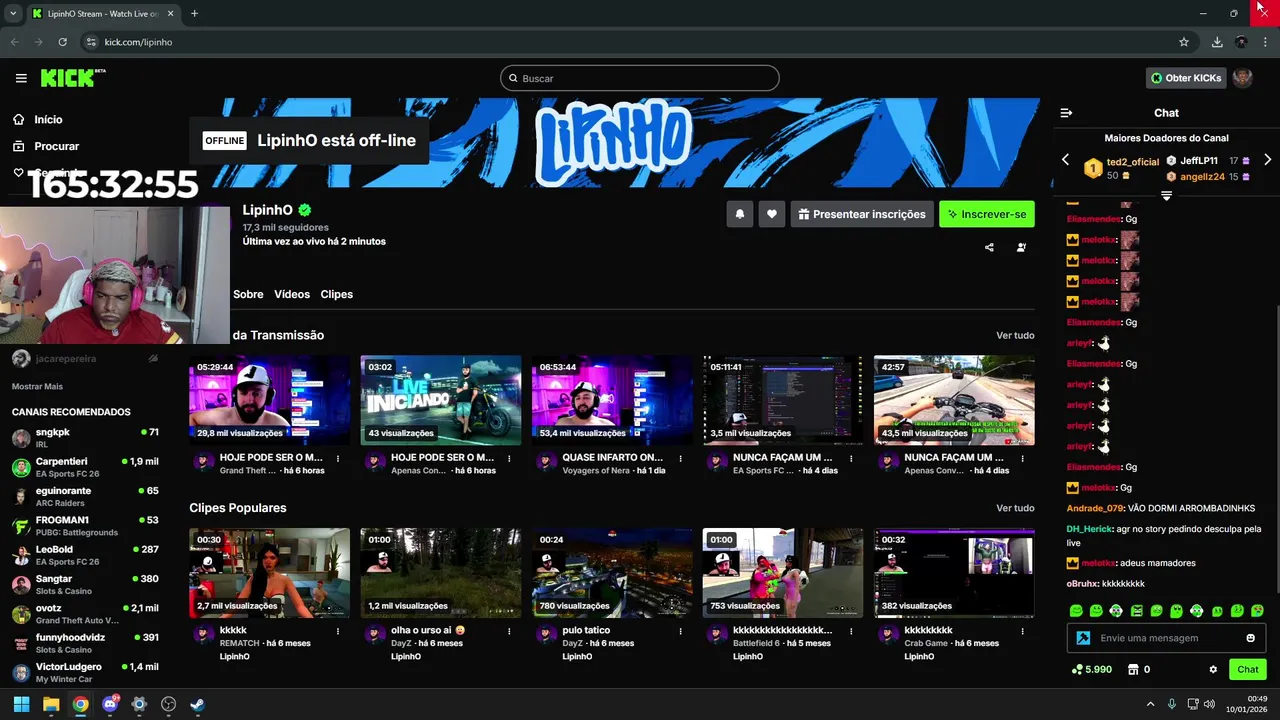Click Presentear inscrições gift button
This screenshot has height=720, width=1280.
point(860,214)
